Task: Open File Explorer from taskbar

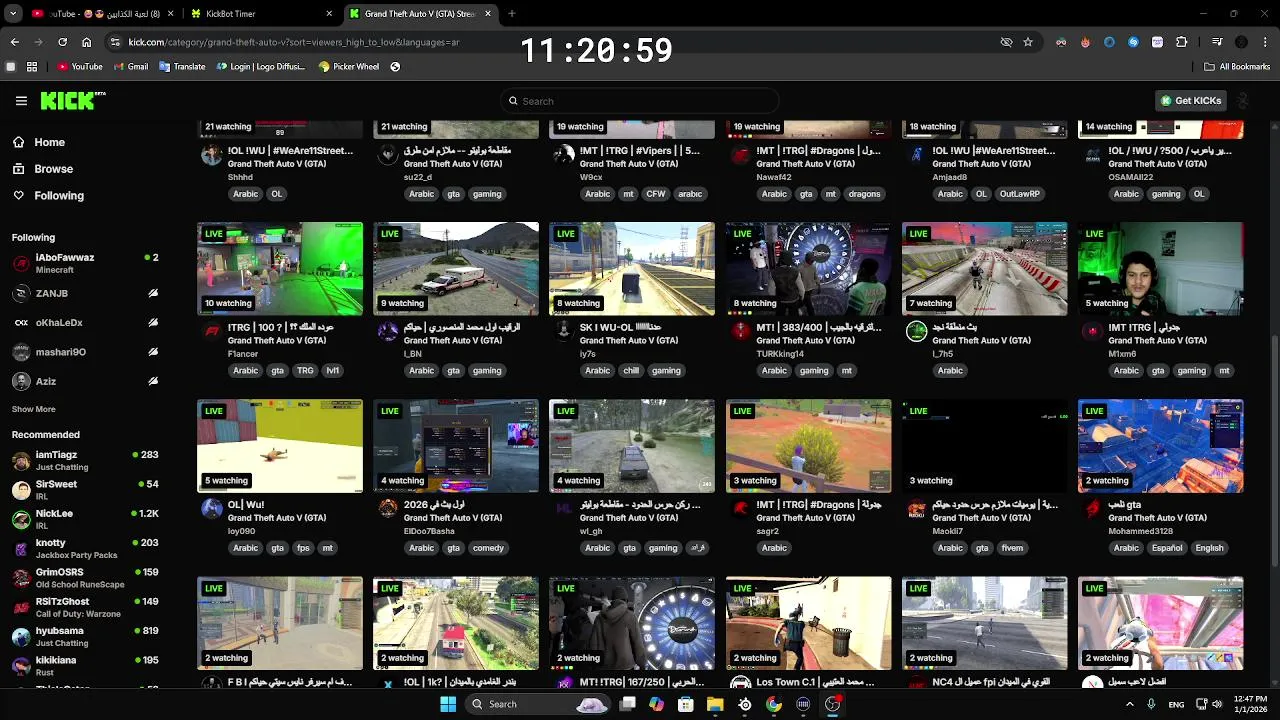Action: pyautogui.click(x=715, y=704)
